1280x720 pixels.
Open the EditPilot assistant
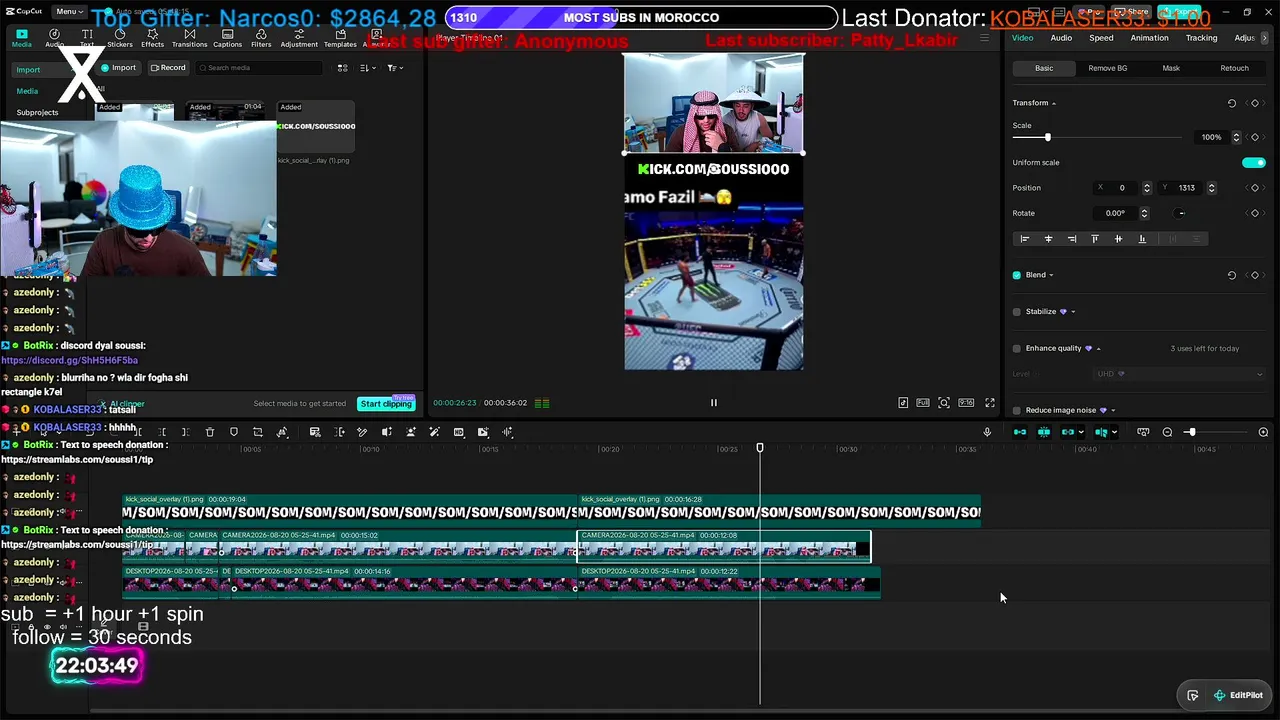point(1238,696)
